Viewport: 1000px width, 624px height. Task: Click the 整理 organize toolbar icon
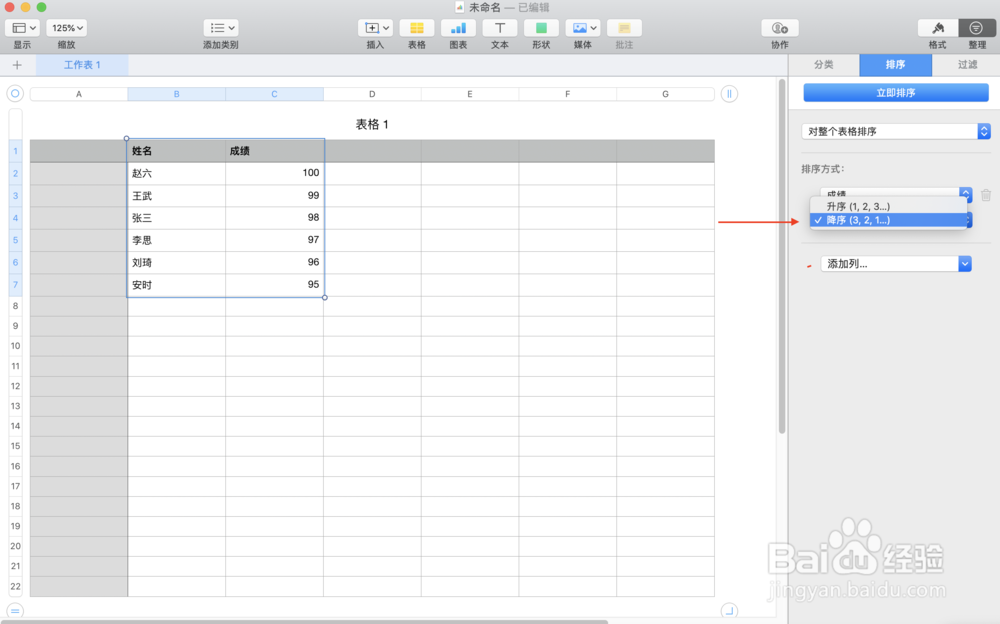pos(976,28)
